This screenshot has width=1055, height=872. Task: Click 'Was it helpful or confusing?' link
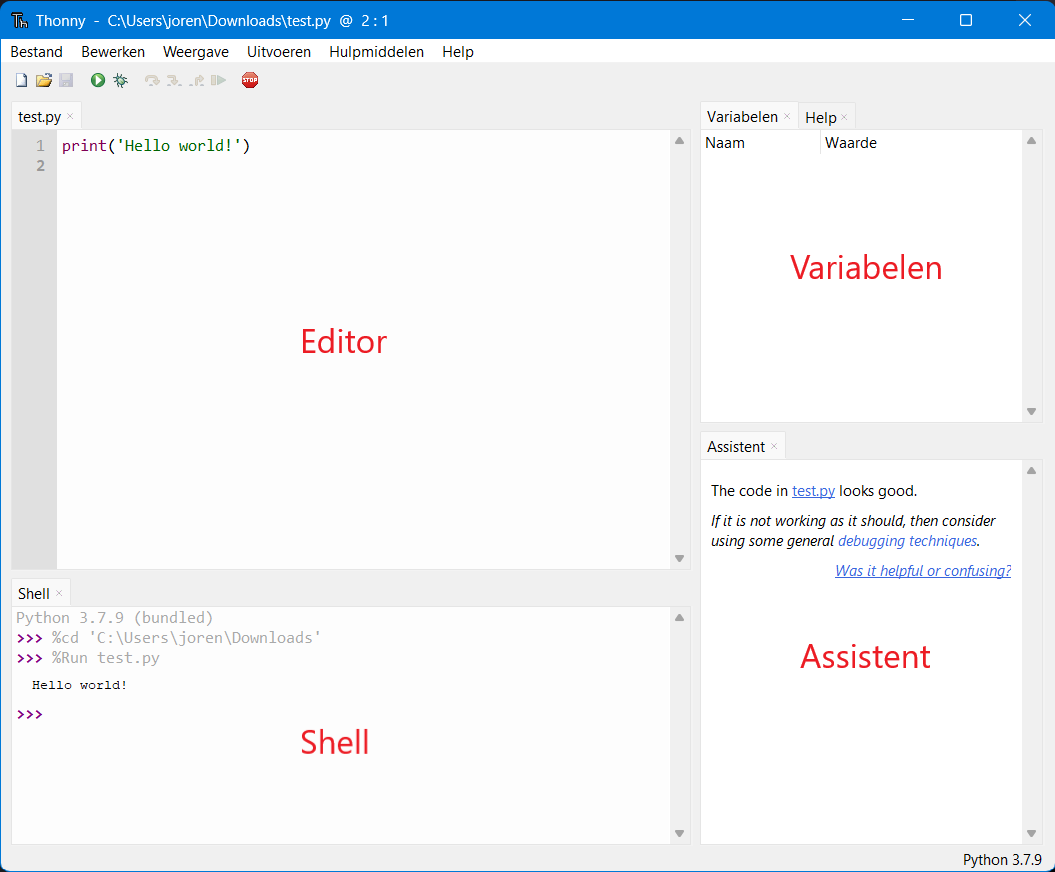coord(922,571)
